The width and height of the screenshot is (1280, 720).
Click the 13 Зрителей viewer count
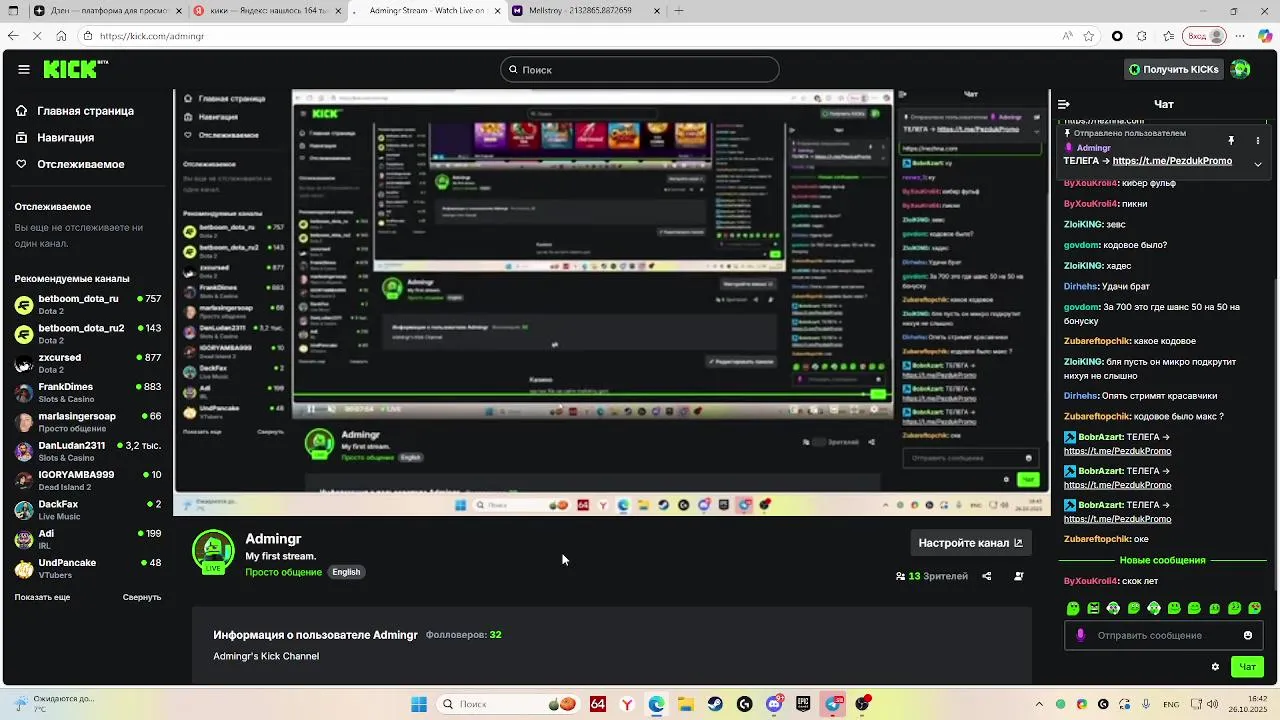click(932, 576)
